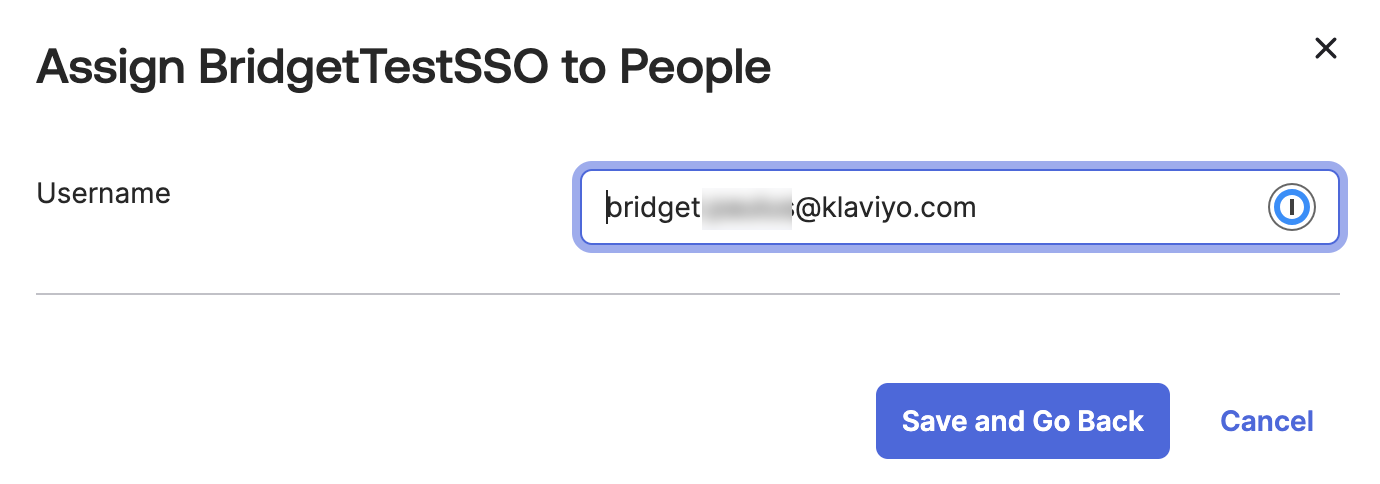This screenshot has width=1380, height=484.
Task: Click the blurred part of the email
Action: [x=746, y=208]
